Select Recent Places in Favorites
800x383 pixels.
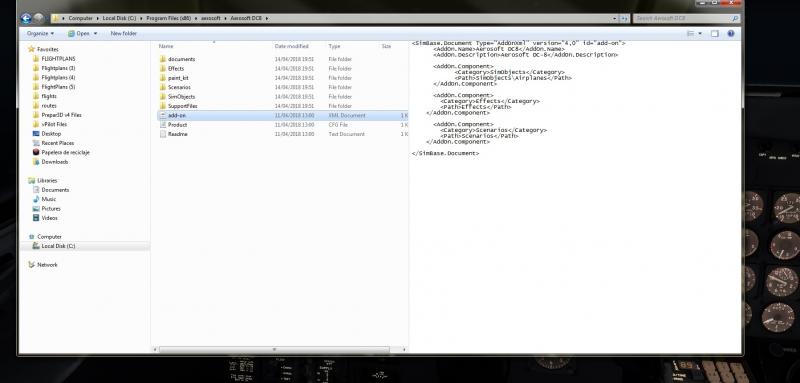pos(57,143)
